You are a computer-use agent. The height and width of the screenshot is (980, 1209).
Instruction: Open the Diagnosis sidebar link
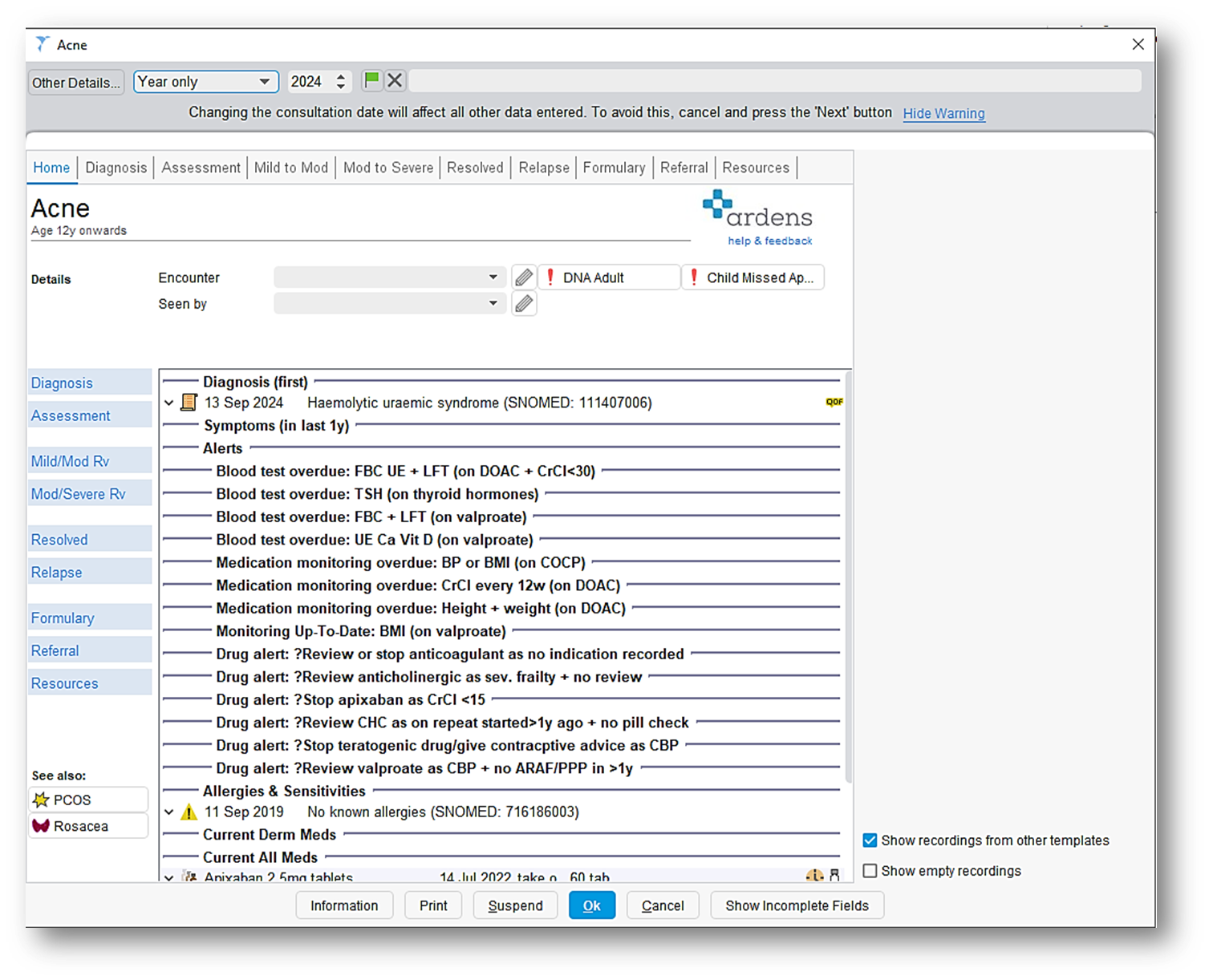(89, 383)
